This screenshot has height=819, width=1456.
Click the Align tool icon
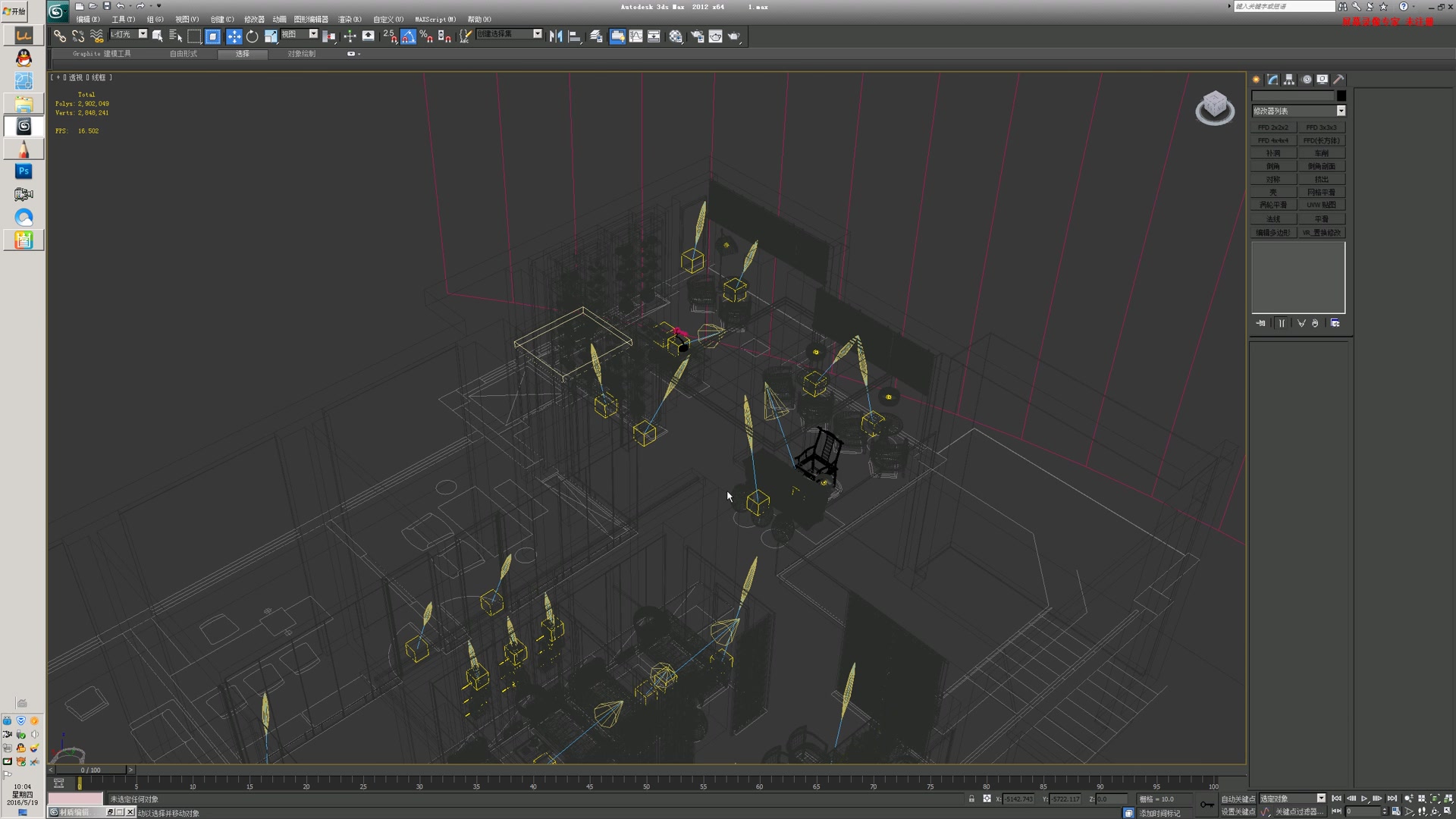575,36
